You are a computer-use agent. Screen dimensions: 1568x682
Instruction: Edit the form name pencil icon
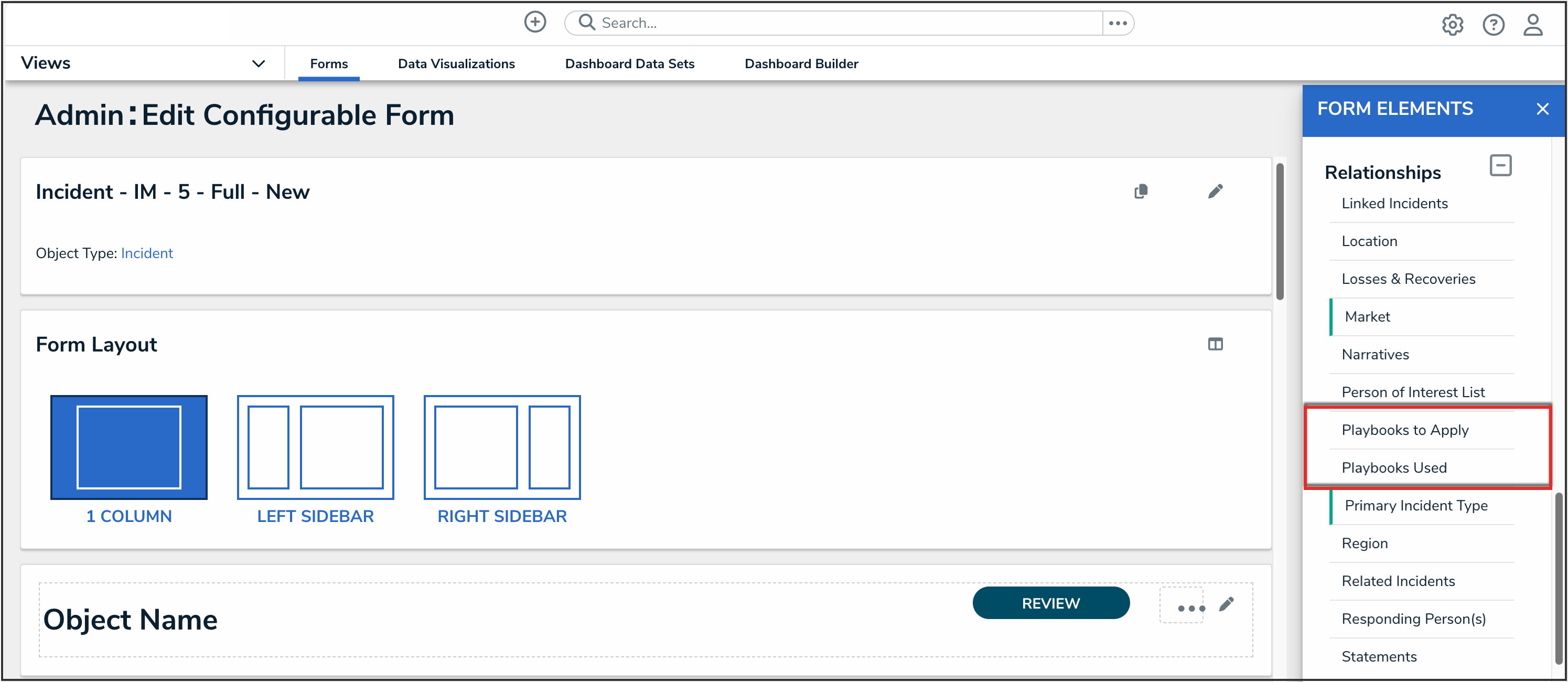[1215, 192]
